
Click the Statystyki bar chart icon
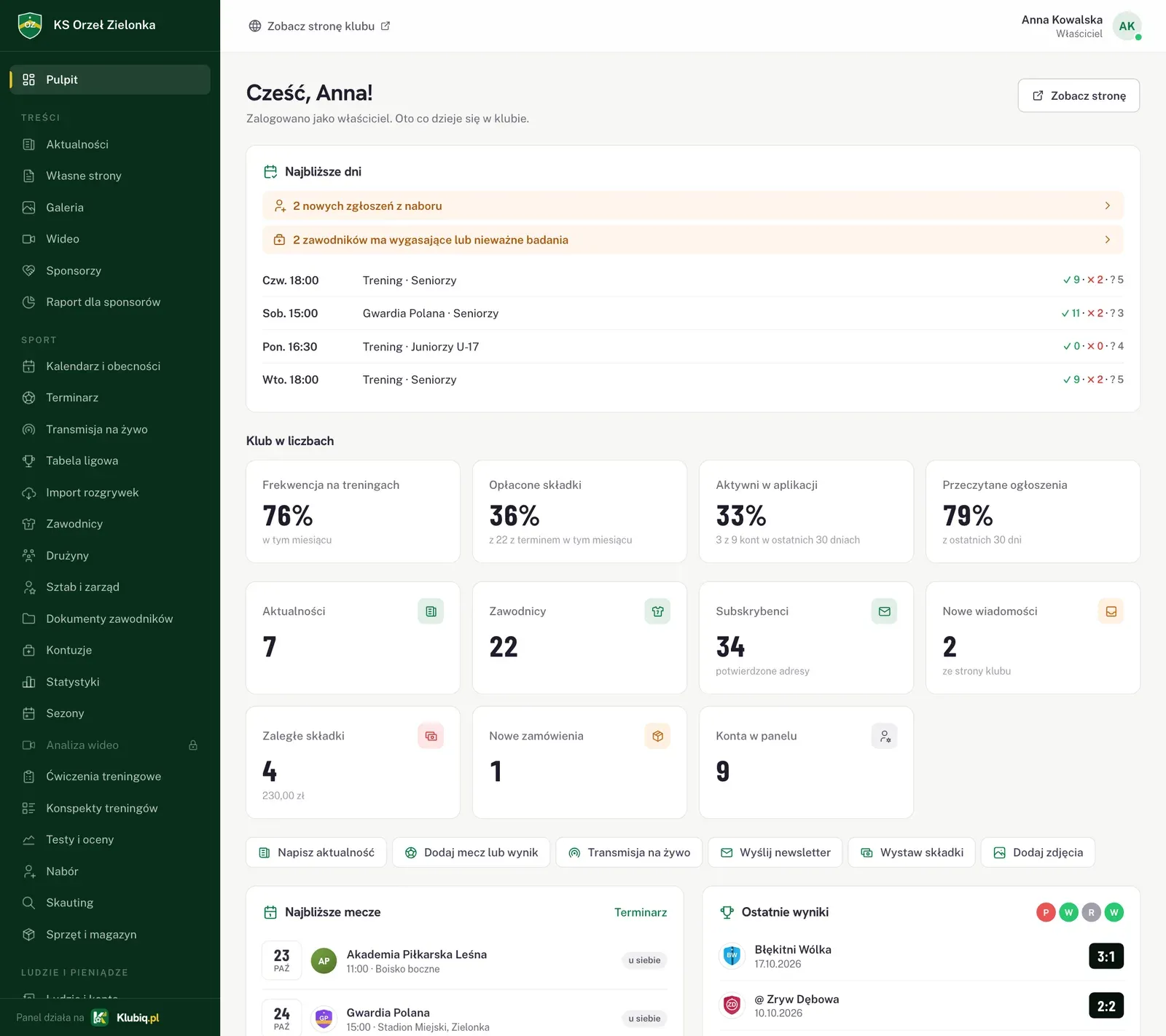29,682
